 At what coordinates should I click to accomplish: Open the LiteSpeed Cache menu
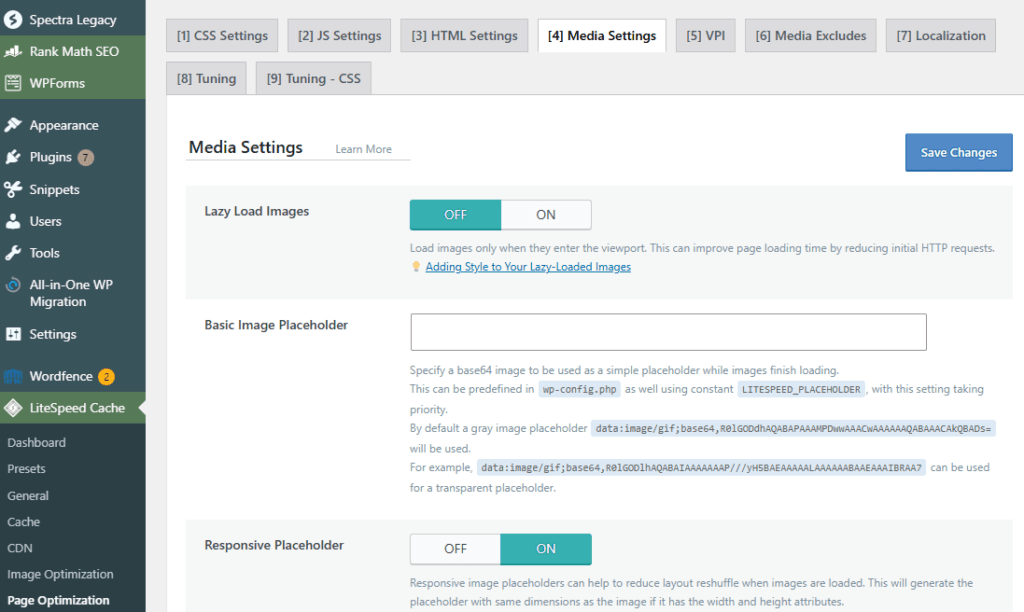tap(72, 408)
